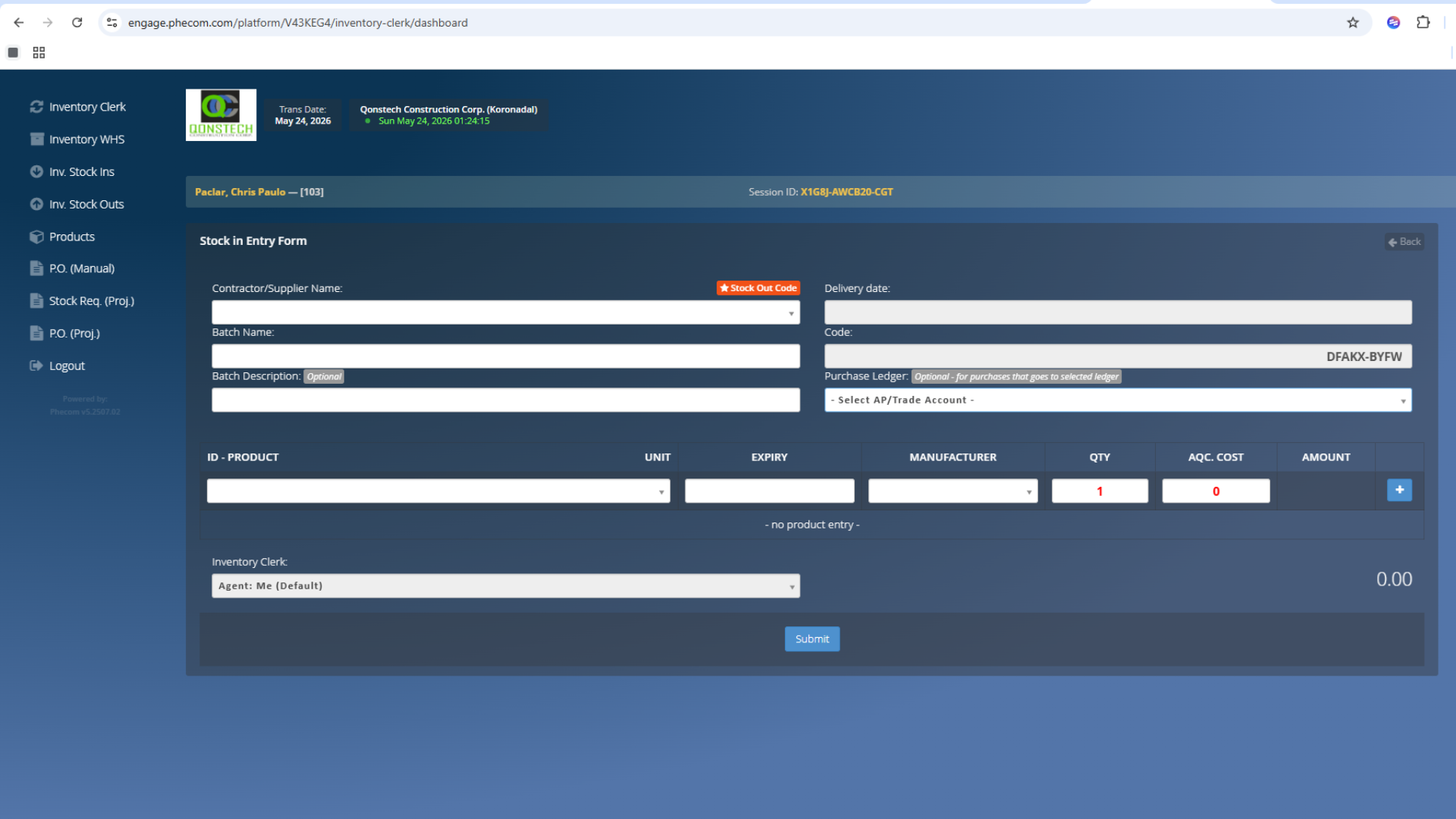
Task: Click the colored profile extension icon
Action: [x=1393, y=23]
